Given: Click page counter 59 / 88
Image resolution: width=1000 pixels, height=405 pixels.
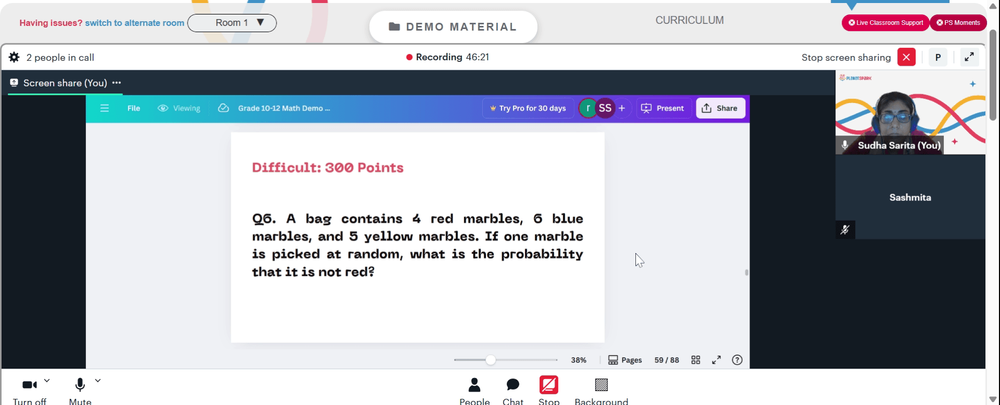Looking at the screenshot, I should (666, 360).
